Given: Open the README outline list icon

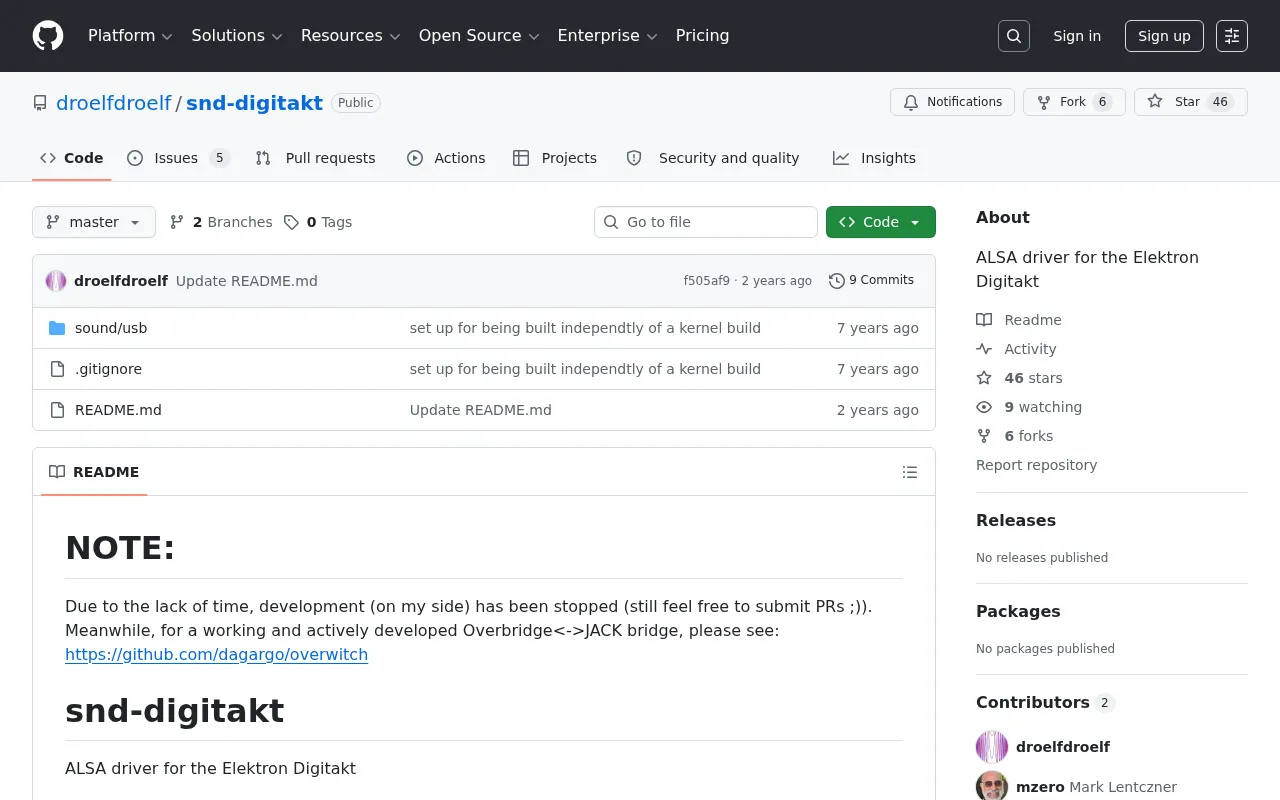Looking at the screenshot, I should tap(910, 472).
